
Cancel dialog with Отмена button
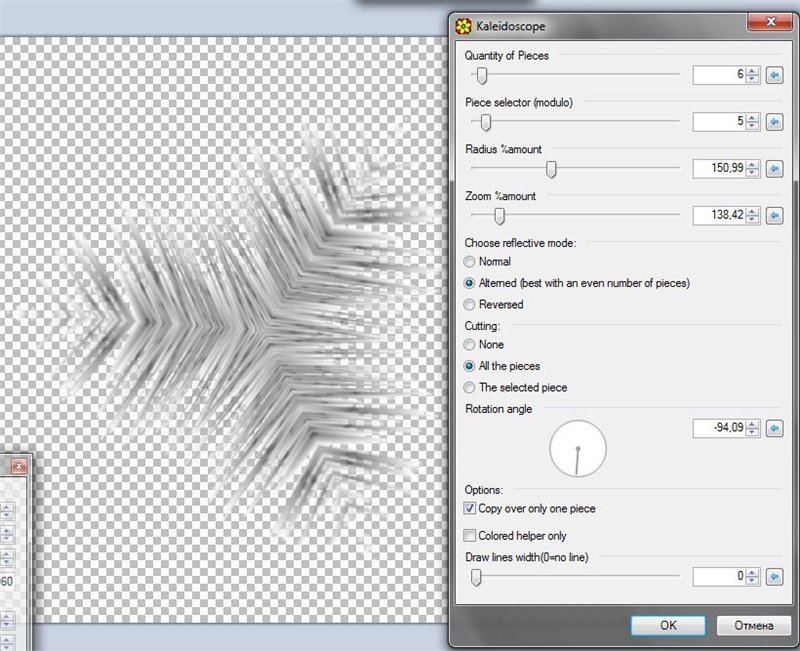pos(754,625)
